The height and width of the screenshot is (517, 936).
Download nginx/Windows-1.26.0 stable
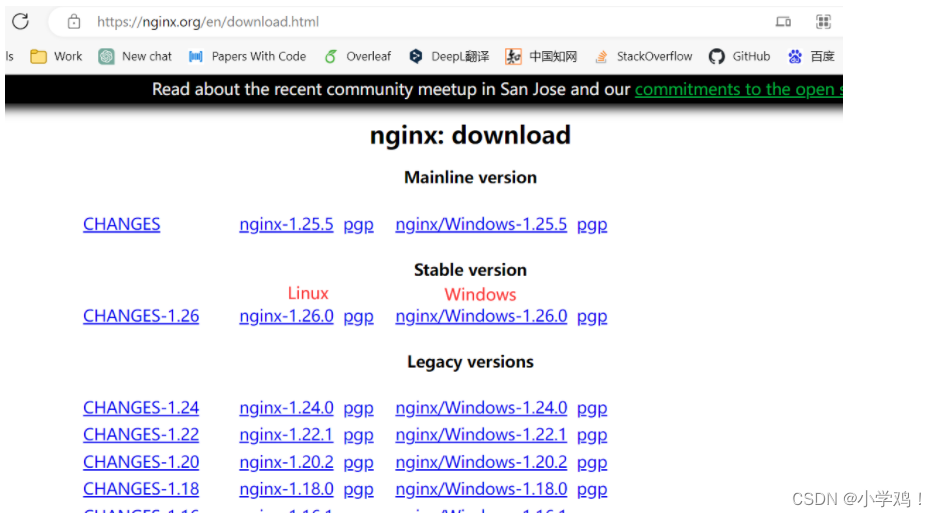[x=481, y=316]
